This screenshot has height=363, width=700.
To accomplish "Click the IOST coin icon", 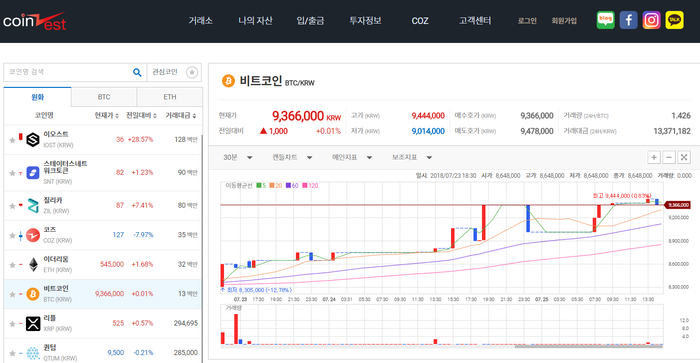I will coord(33,140).
